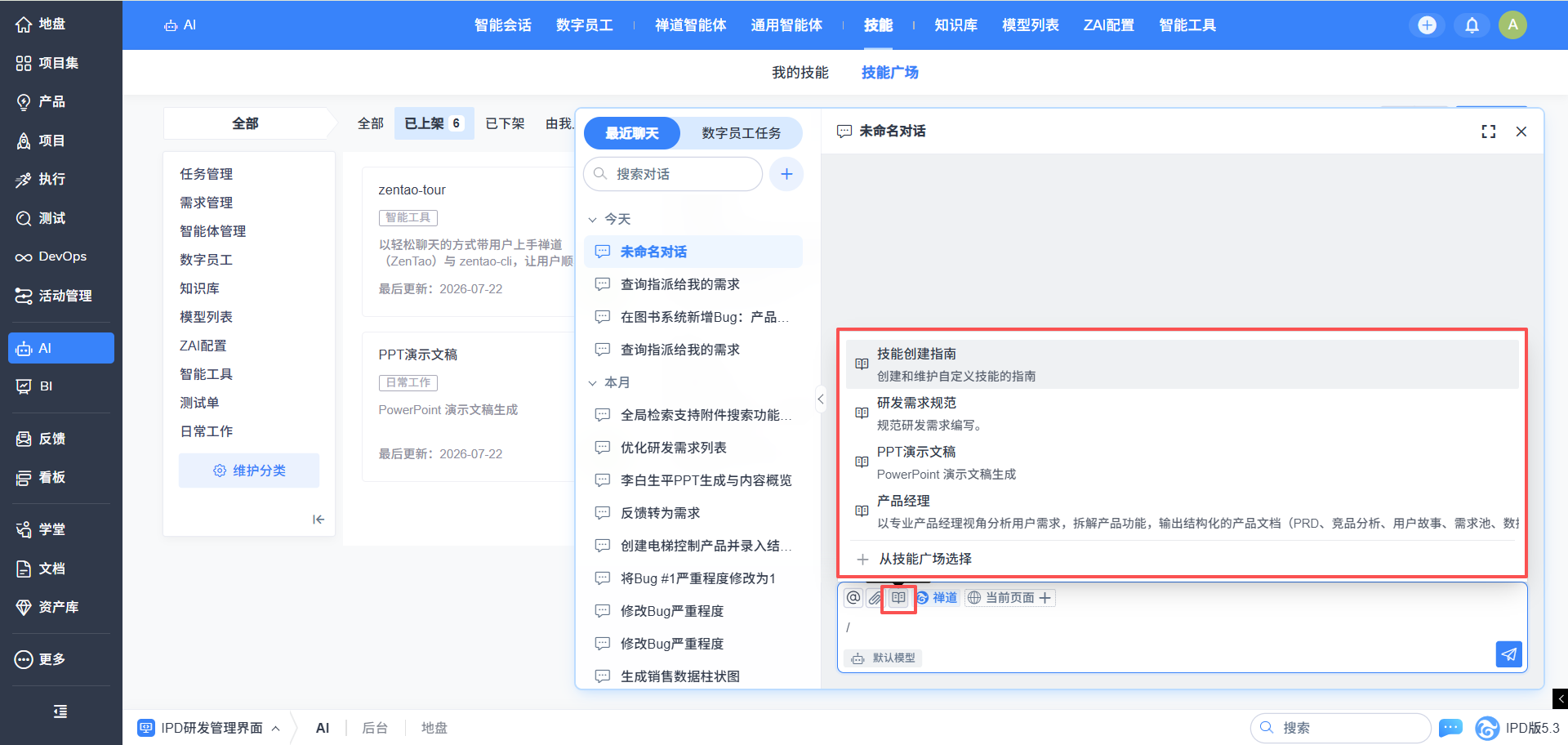This screenshot has width=1568, height=745.
Task: Click the round plus icon in top bar
Action: [1427, 25]
